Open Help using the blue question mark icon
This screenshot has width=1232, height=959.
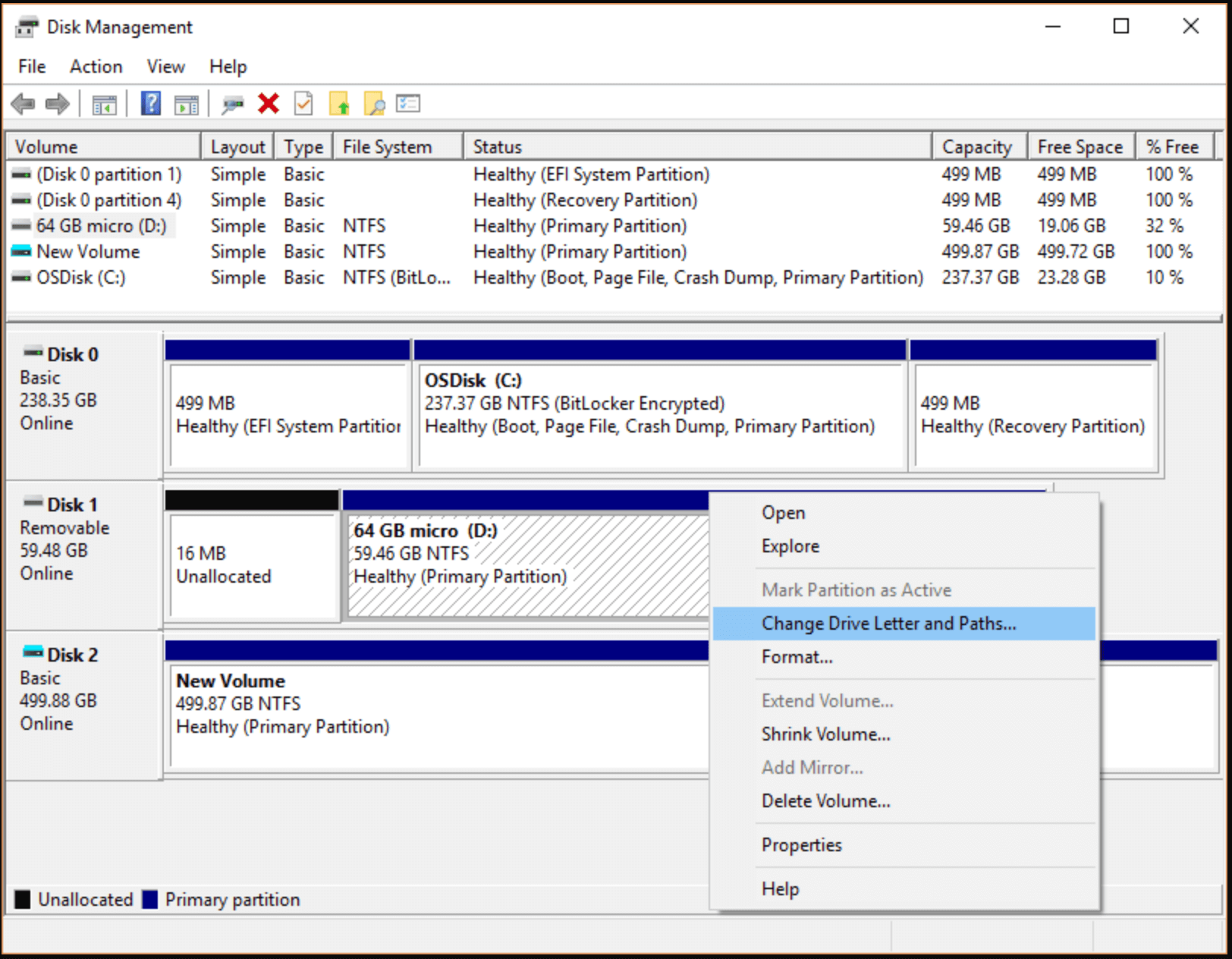pyautogui.click(x=150, y=104)
